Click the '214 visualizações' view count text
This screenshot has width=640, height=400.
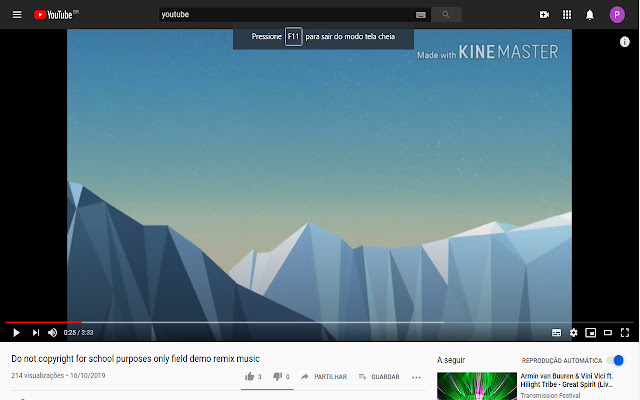tap(38, 376)
